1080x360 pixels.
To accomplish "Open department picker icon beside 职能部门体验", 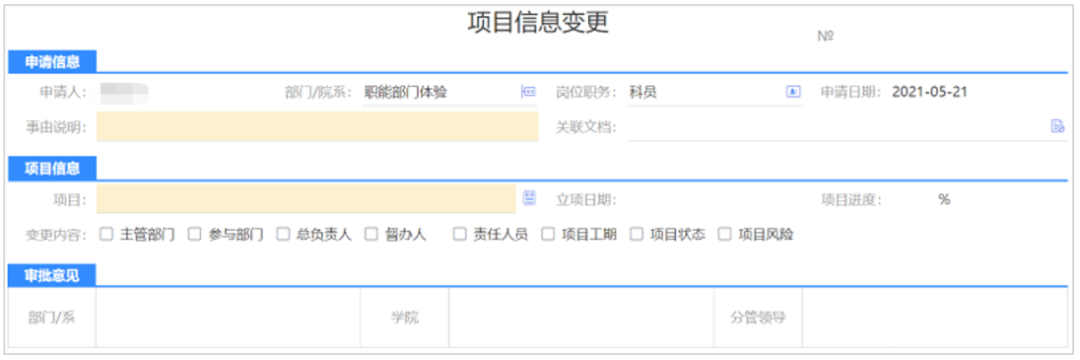I will tap(528, 92).
